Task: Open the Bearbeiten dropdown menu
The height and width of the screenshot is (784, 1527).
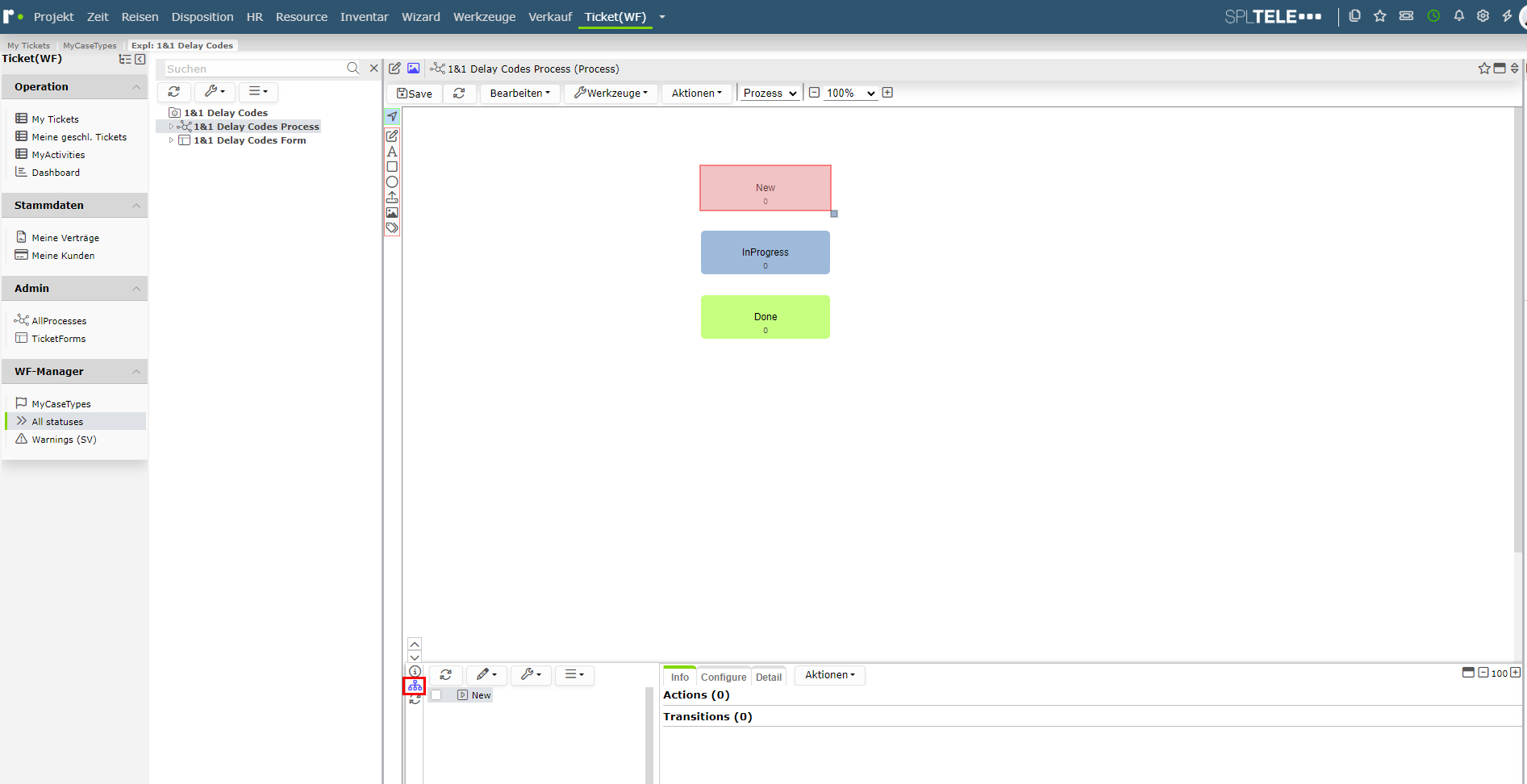Action: (520, 94)
